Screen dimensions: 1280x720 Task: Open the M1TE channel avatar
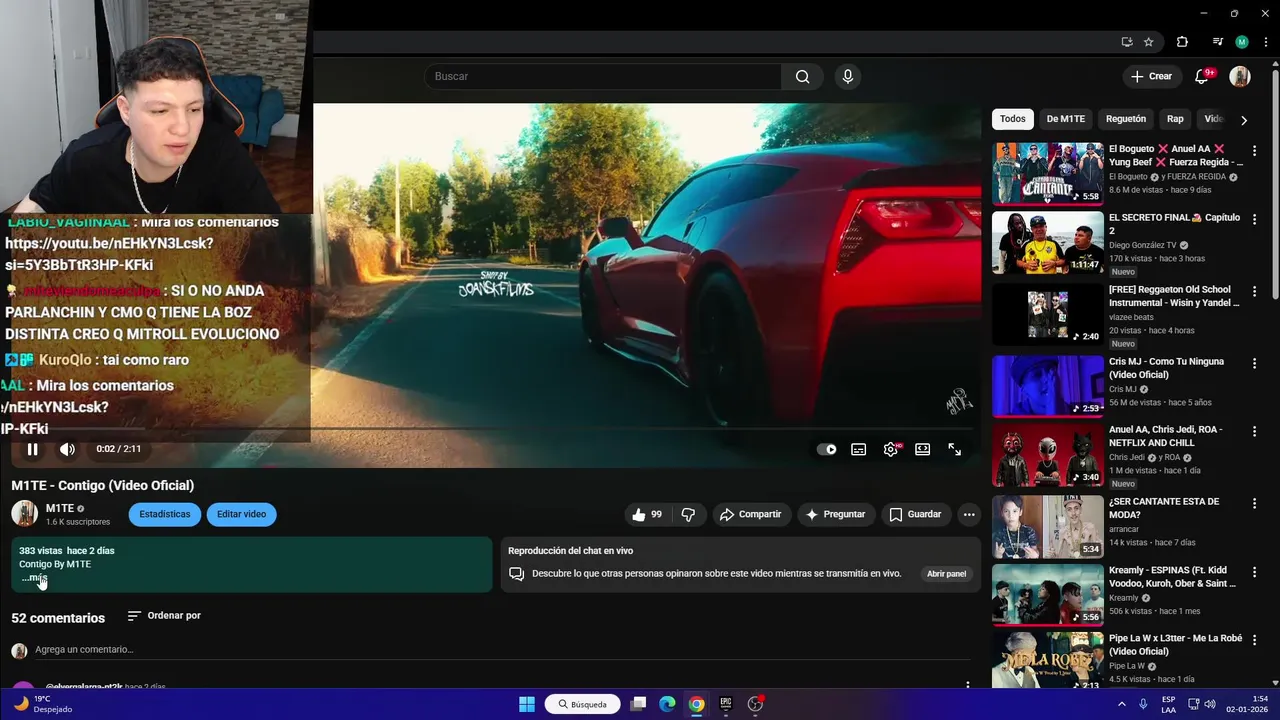pos(24,514)
